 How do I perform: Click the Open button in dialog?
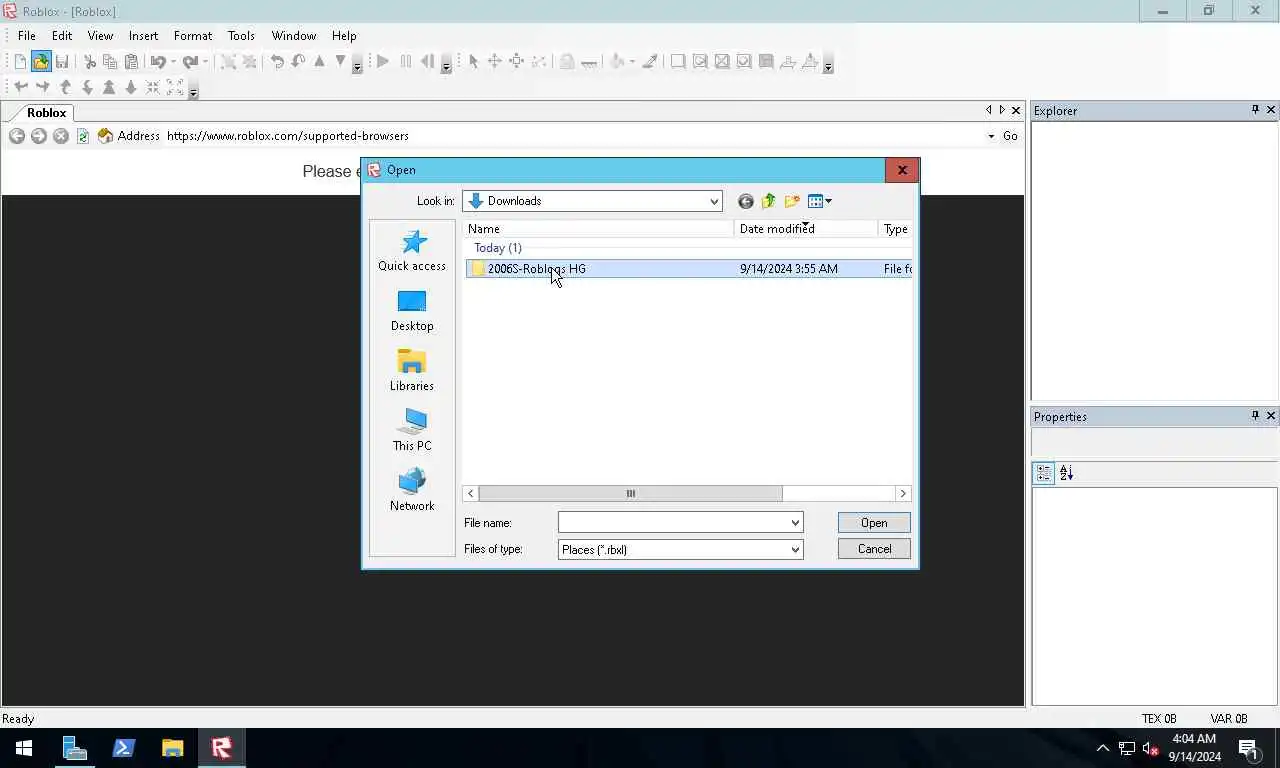[874, 523]
